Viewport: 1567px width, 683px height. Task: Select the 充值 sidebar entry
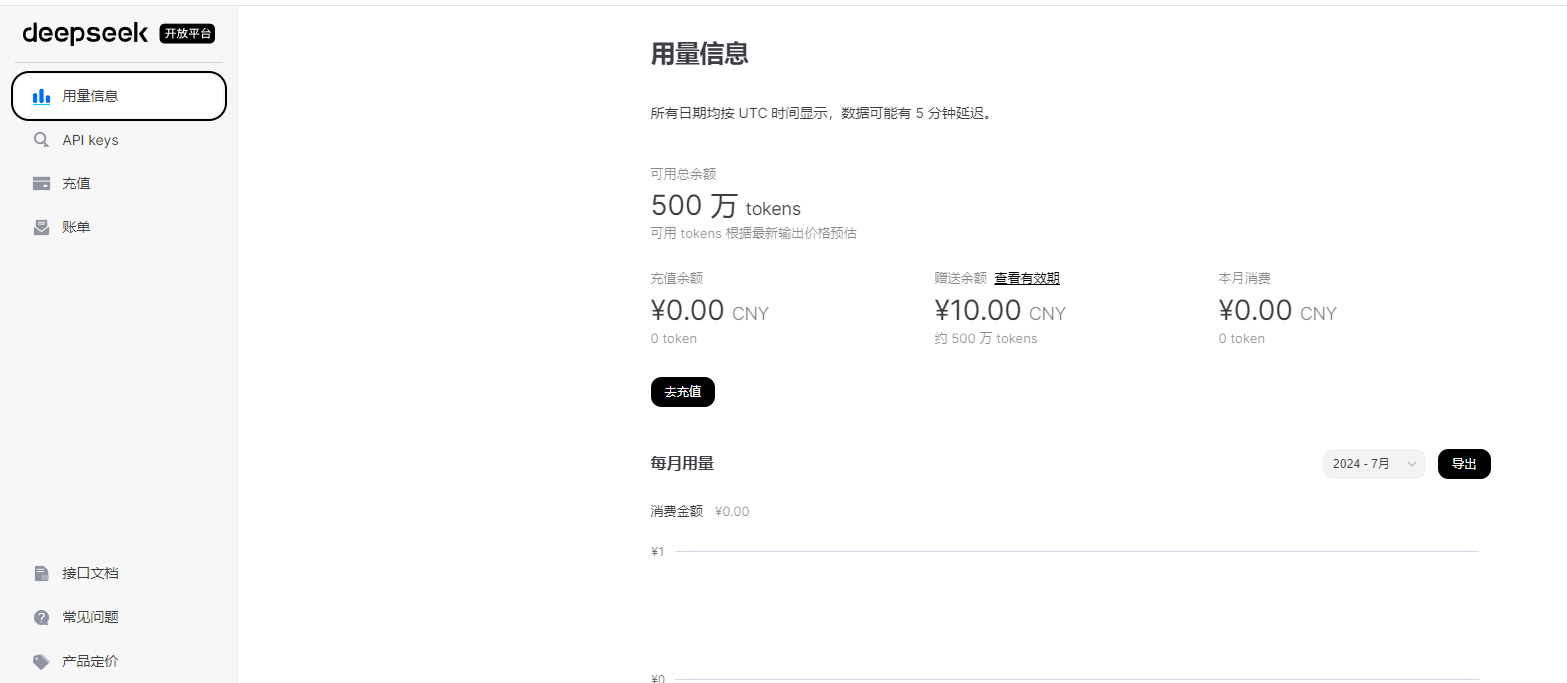(x=119, y=184)
